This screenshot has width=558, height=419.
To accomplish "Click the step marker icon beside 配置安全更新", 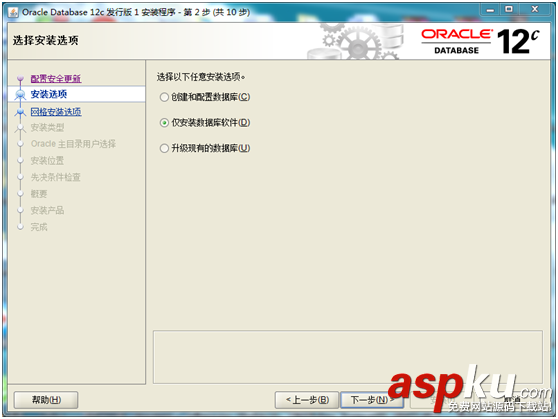I will (x=20, y=78).
